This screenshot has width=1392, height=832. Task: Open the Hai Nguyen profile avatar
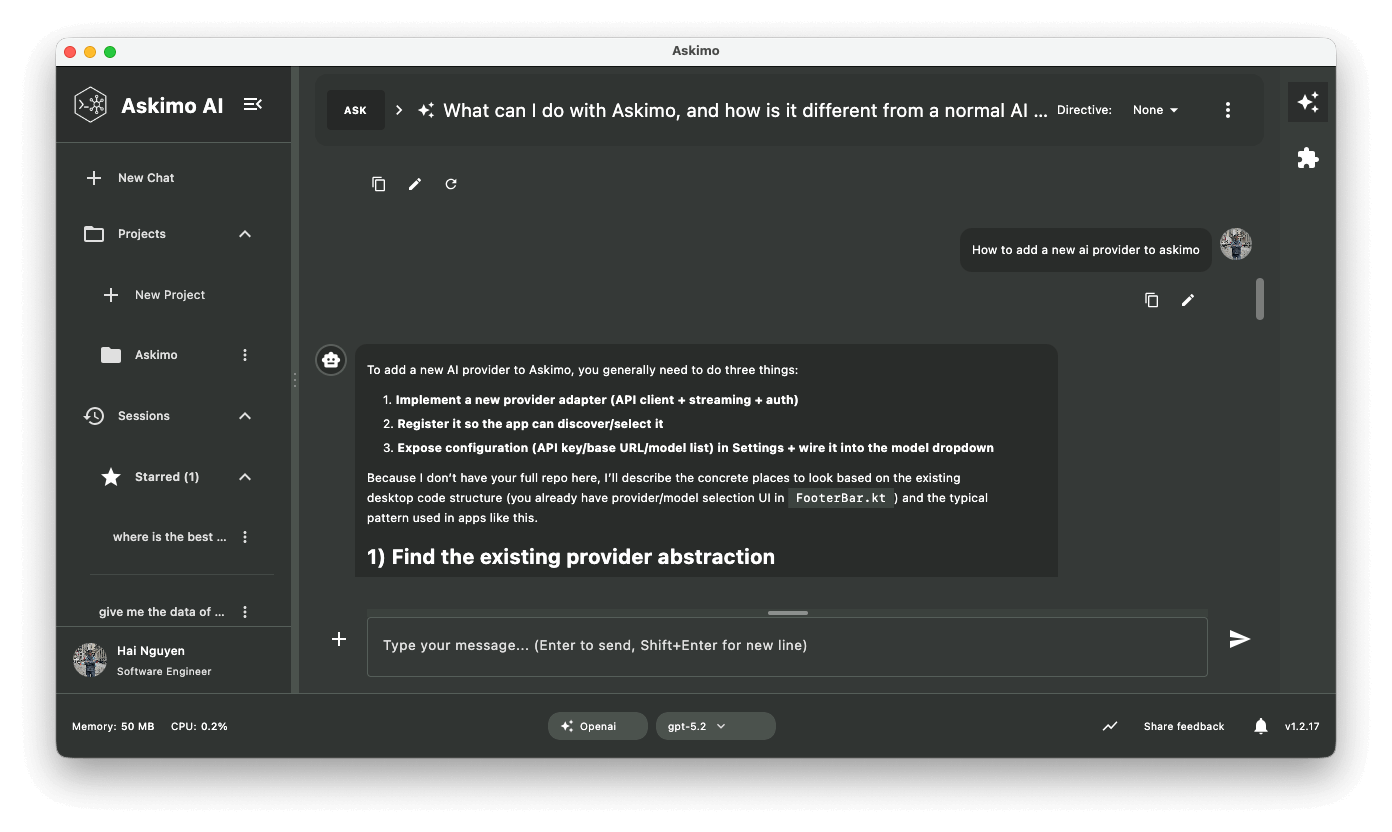coord(90,660)
